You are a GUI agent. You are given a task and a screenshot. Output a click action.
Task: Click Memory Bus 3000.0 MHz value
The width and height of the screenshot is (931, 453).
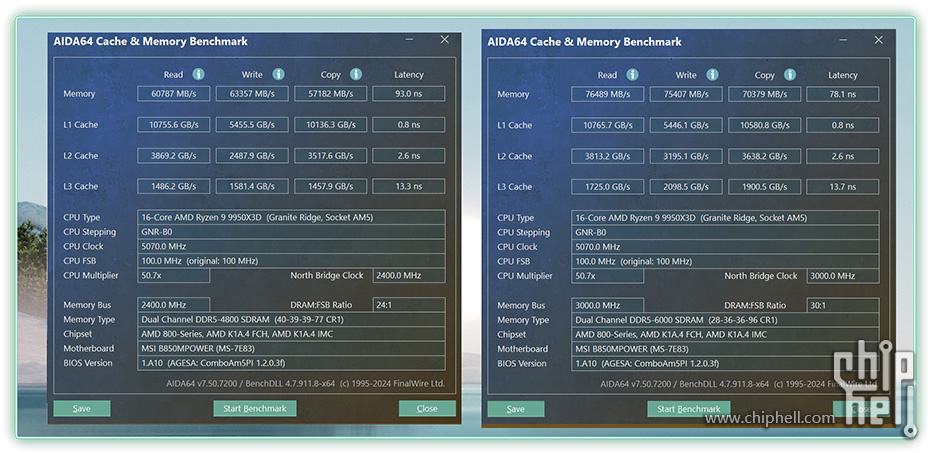[x=607, y=305]
